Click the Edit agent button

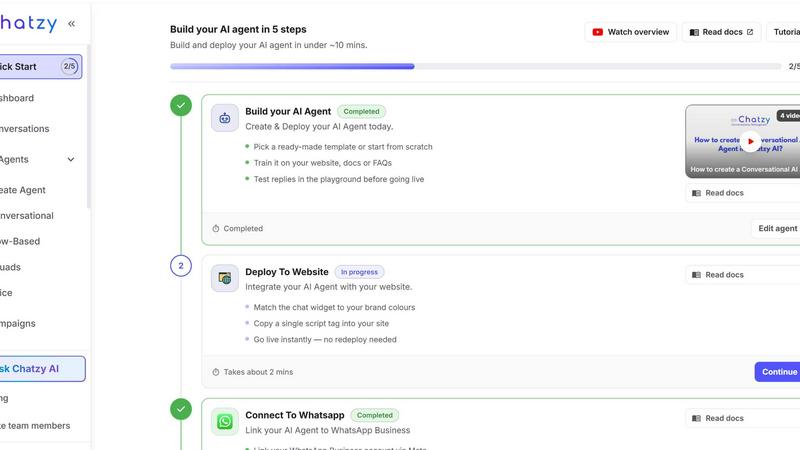pyautogui.click(x=776, y=228)
